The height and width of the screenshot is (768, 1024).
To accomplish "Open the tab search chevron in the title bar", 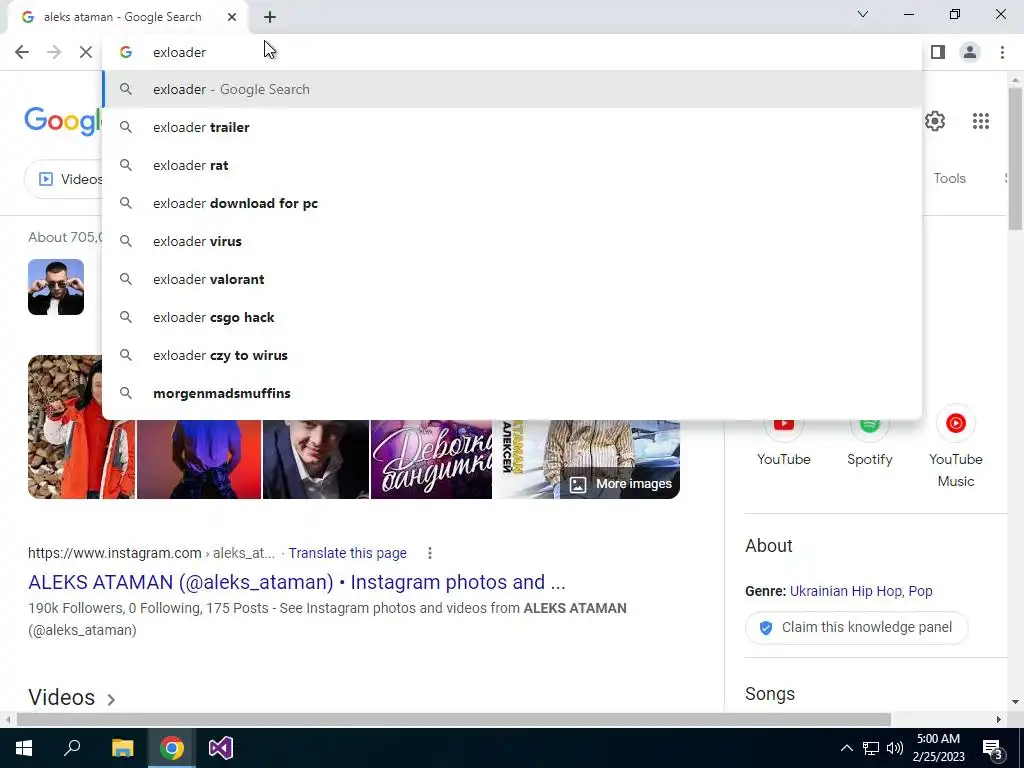I will tap(863, 14).
